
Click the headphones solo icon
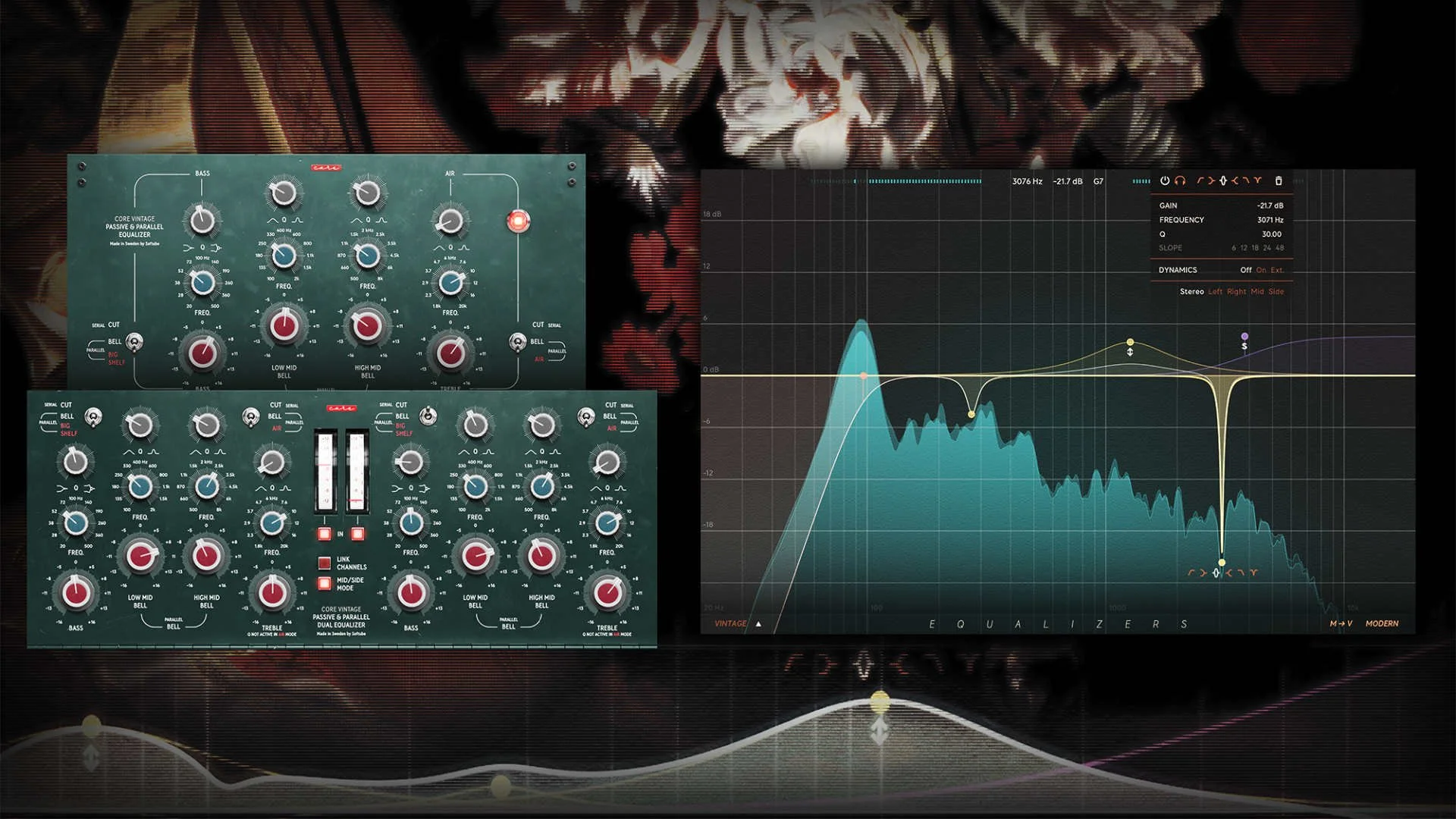click(1180, 180)
